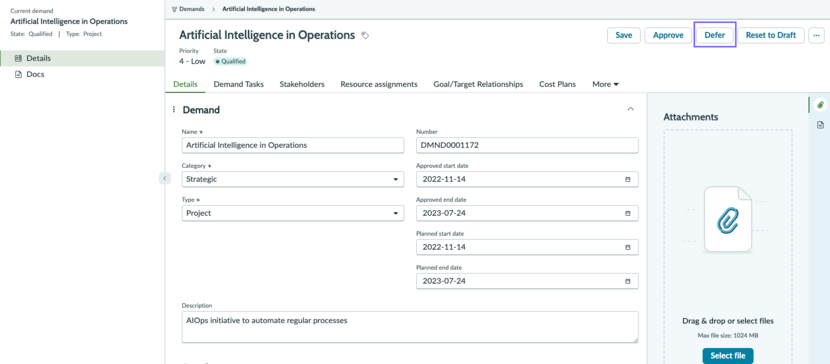Click the Approve button
Screen dimensions: 830x364
[668, 35]
